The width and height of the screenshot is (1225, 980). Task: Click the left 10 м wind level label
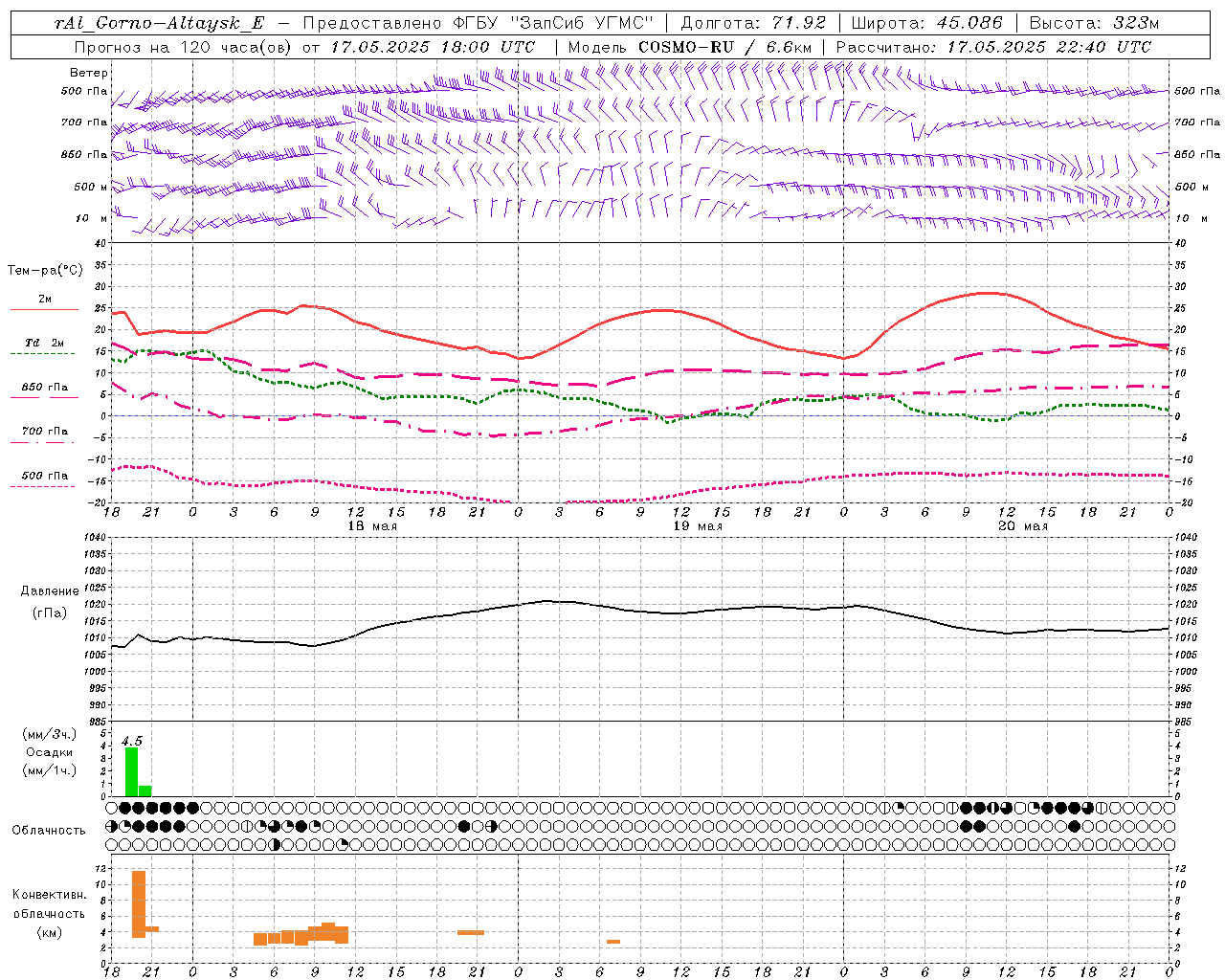click(90, 218)
